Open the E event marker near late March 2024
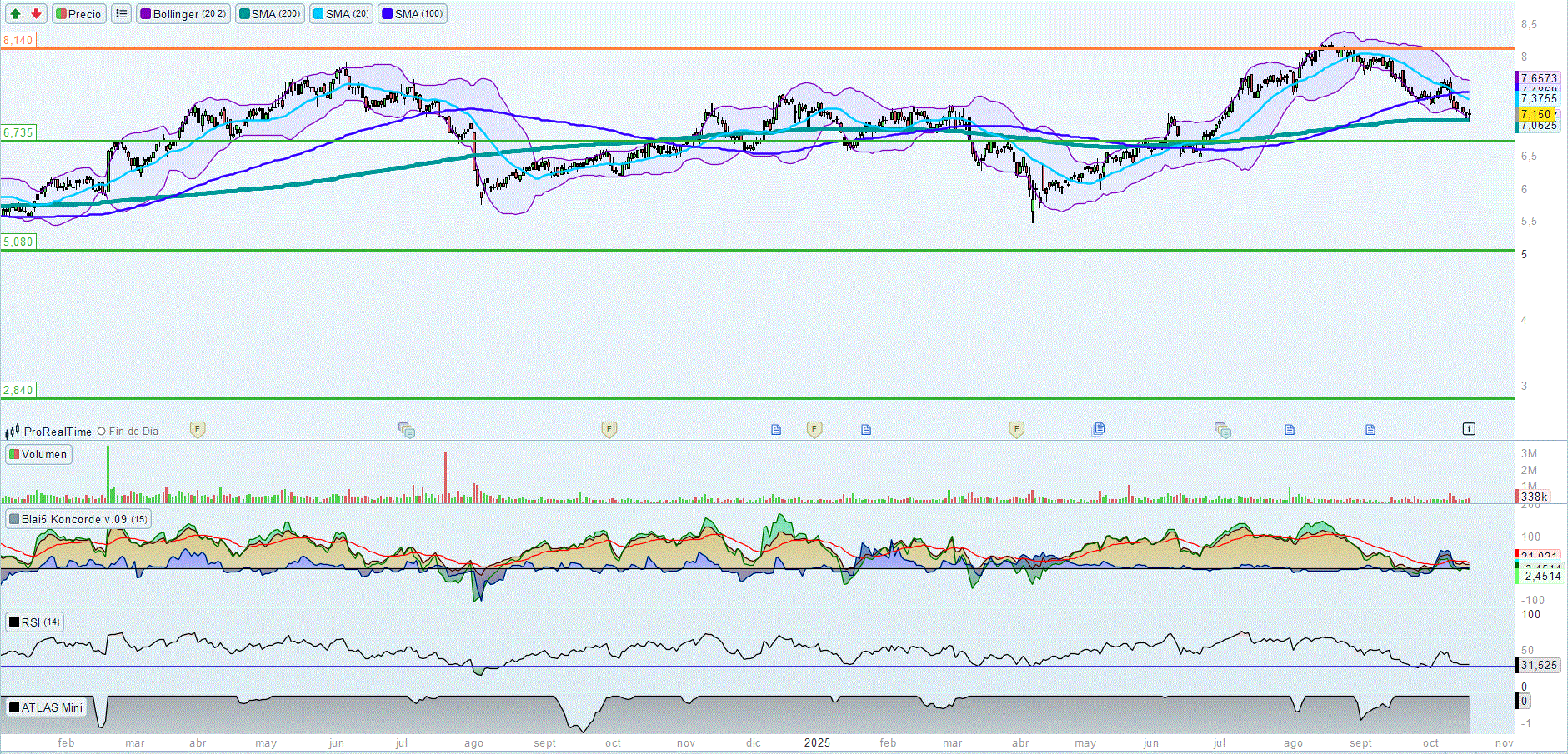Viewport: 1568px width, 754px height. pyautogui.click(x=198, y=430)
